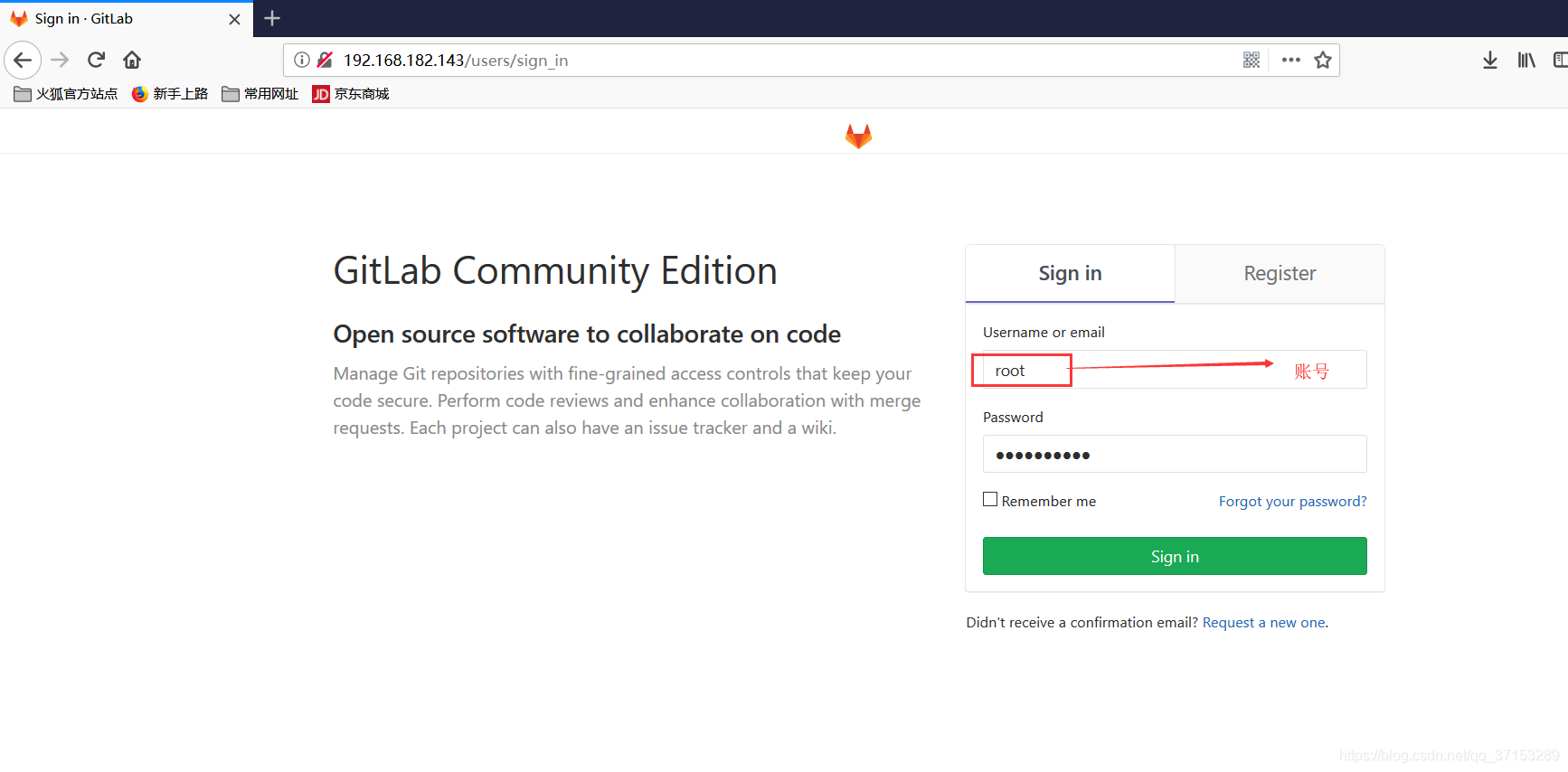Open the 新手上路 bookmark
1568x772 pixels.
point(170,94)
